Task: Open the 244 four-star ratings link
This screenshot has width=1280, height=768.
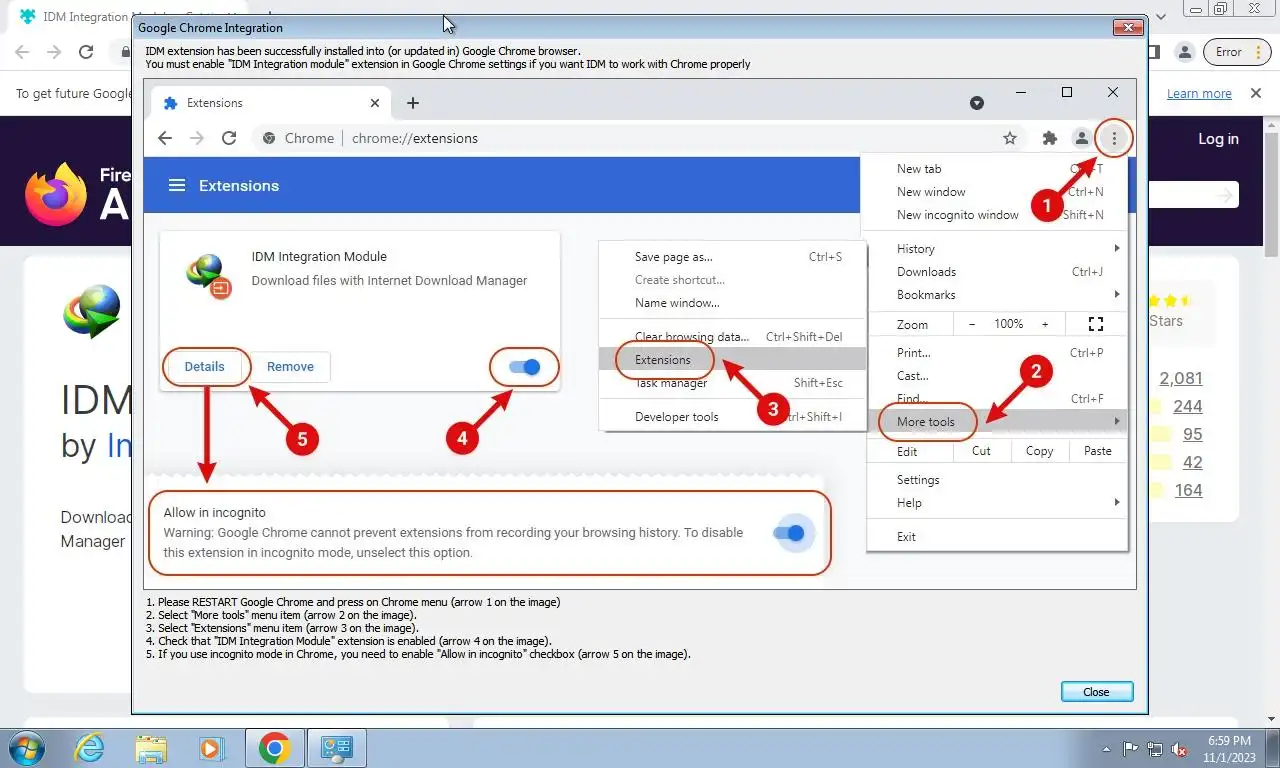Action: click(x=1188, y=406)
